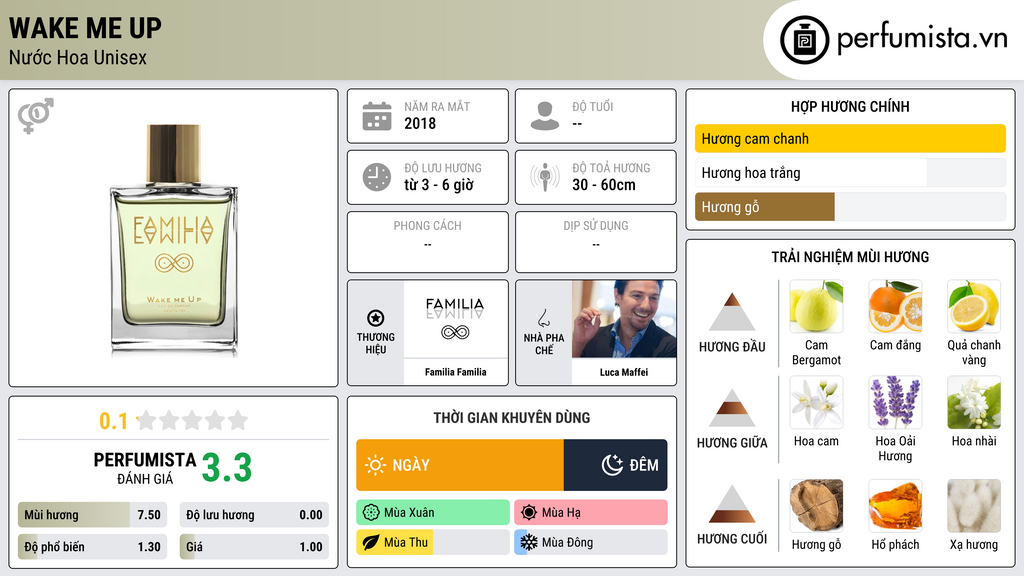Click the five-star rating row
This screenshot has height=576, width=1024.
(x=192, y=420)
